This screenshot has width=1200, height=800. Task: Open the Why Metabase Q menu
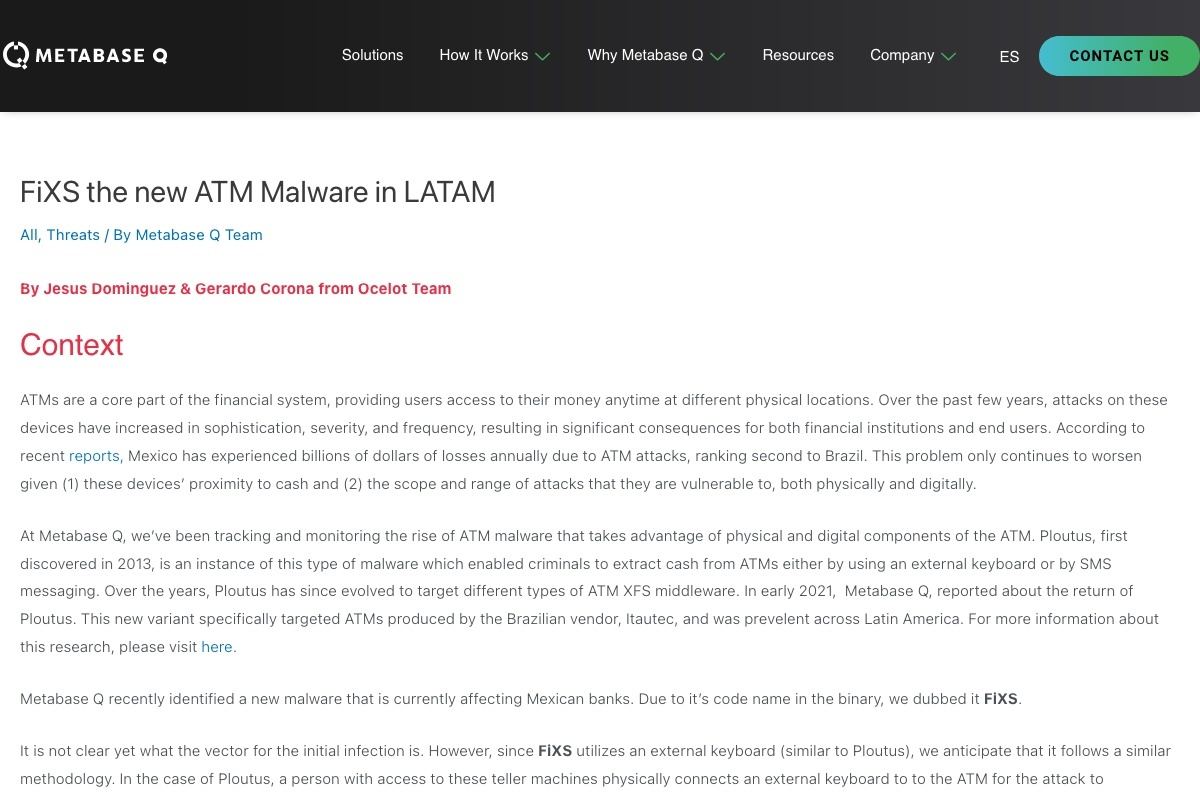tap(645, 55)
